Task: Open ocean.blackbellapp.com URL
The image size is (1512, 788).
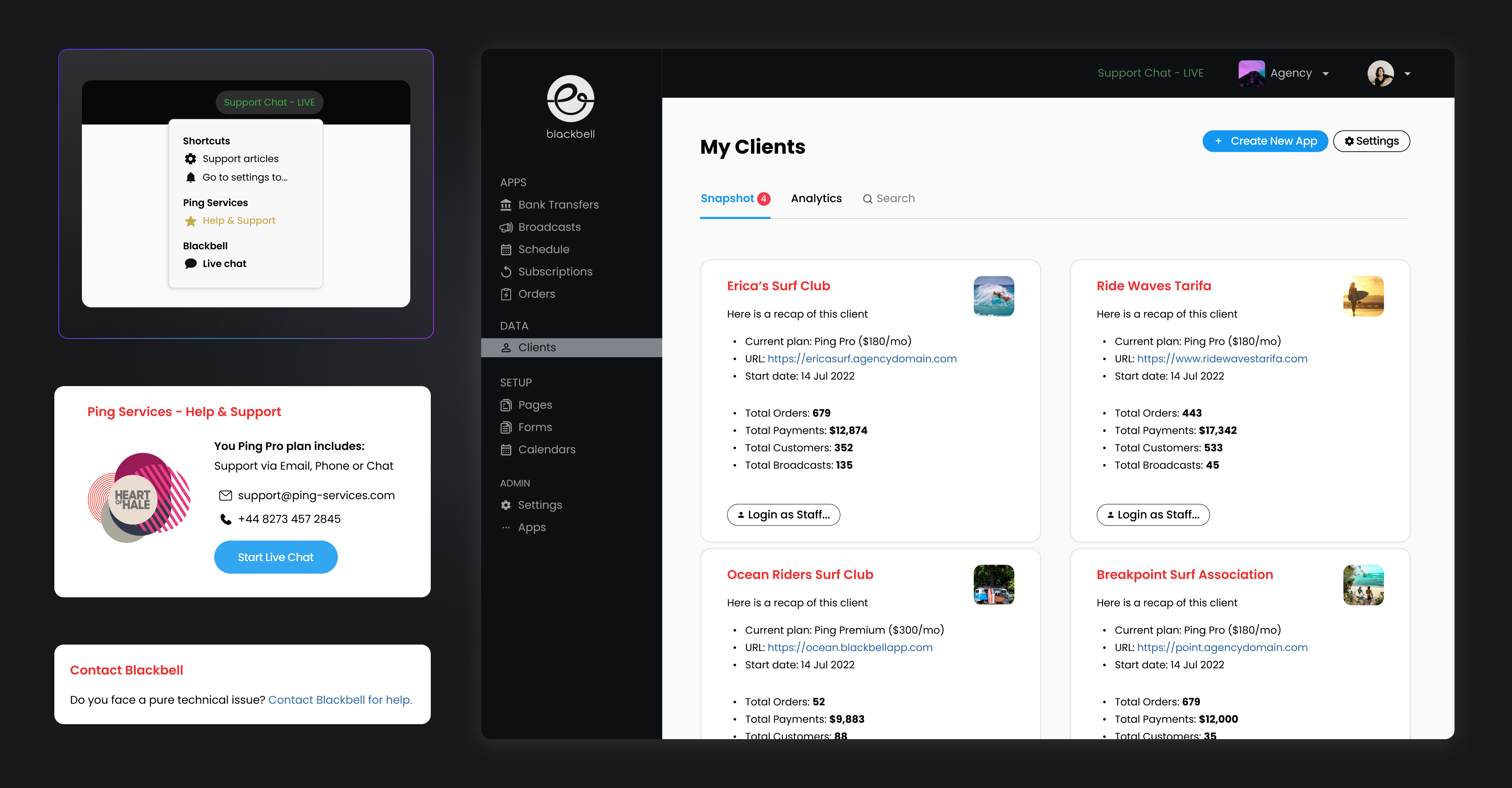Action: click(x=850, y=648)
